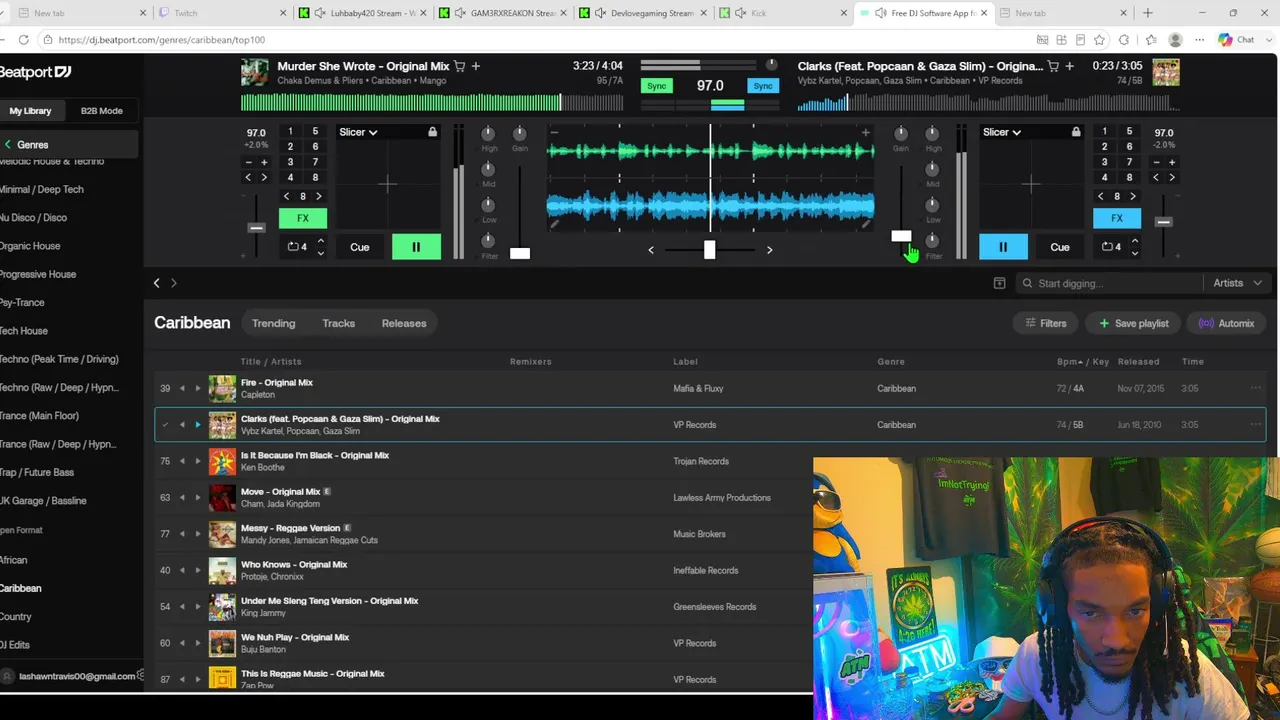Nudge right deck pitch bend backward
This screenshot has height=720, width=1280.
pos(1156,178)
